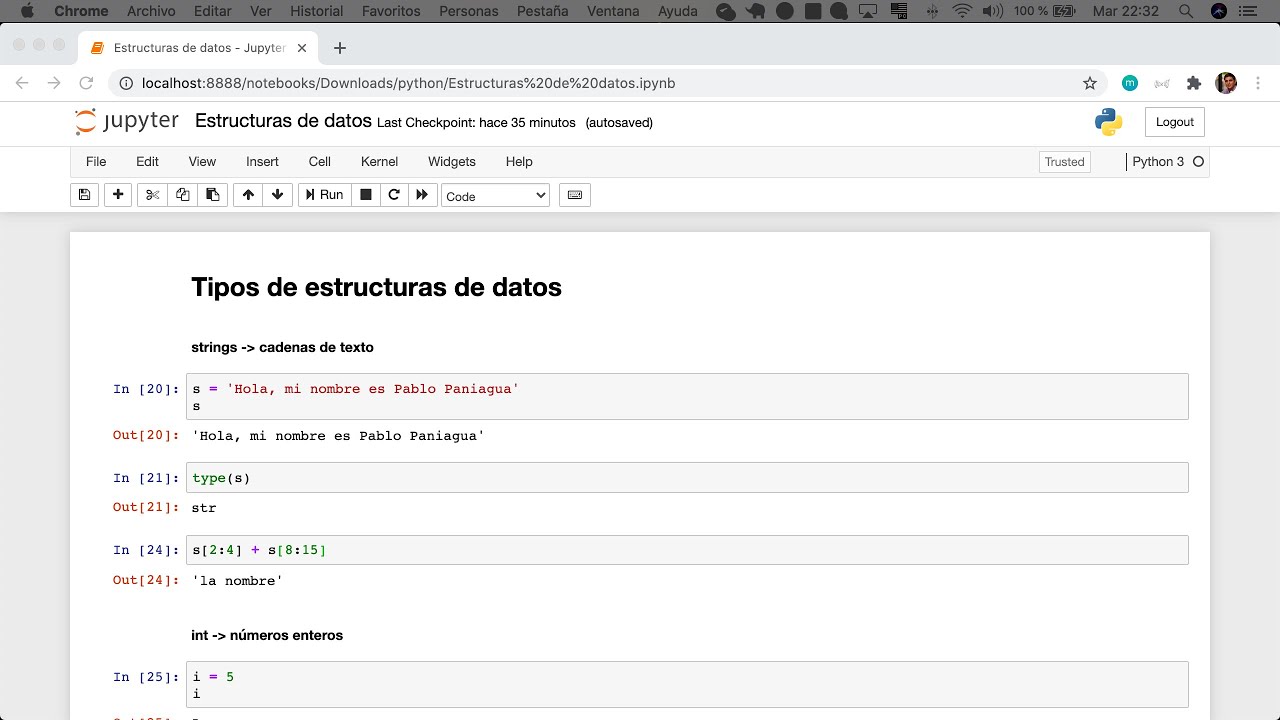Screen dimensions: 1280x720
Task: Open Spotlight search icon
Action: click(1186, 11)
